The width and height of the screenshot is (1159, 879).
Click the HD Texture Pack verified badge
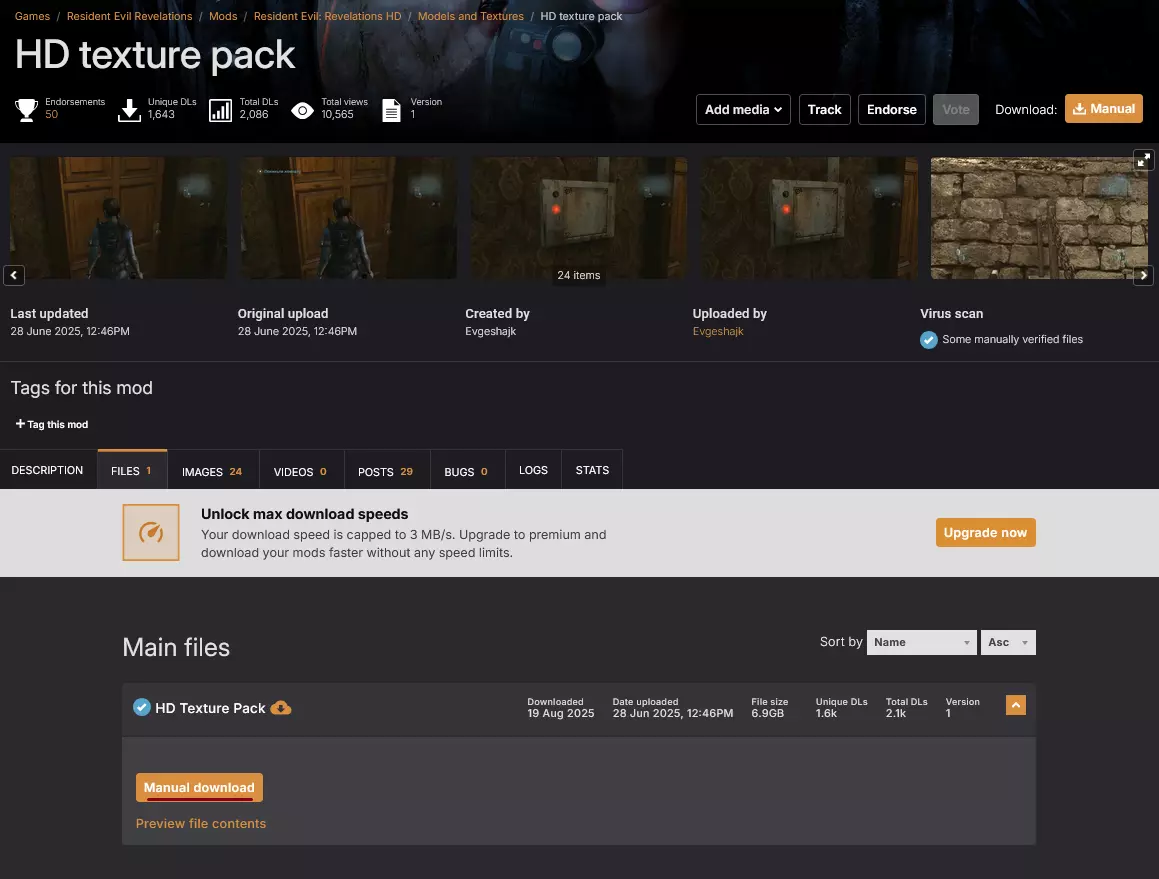[142, 707]
